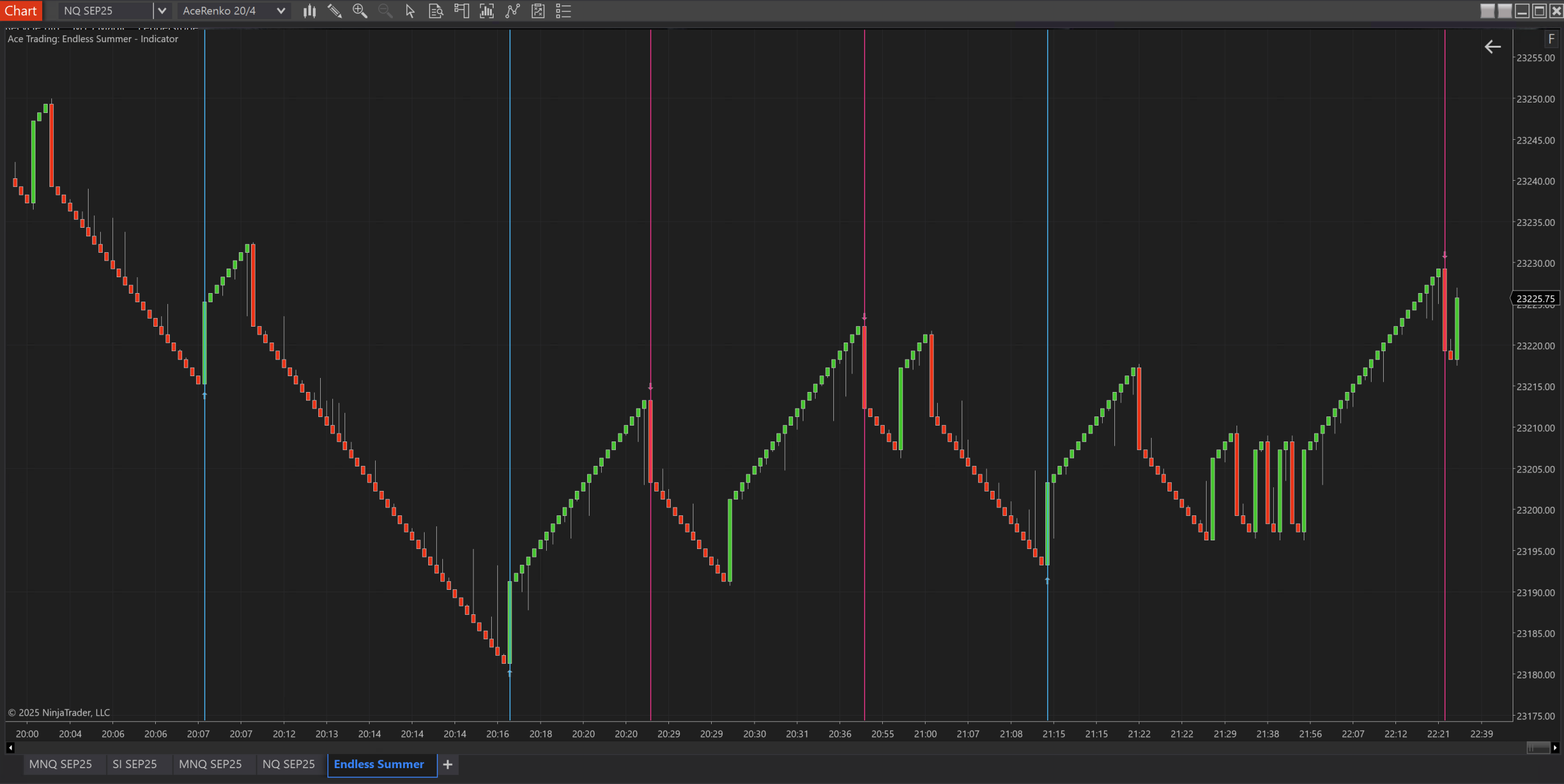Click the left arrow return-to-current icon

[1493, 47]
